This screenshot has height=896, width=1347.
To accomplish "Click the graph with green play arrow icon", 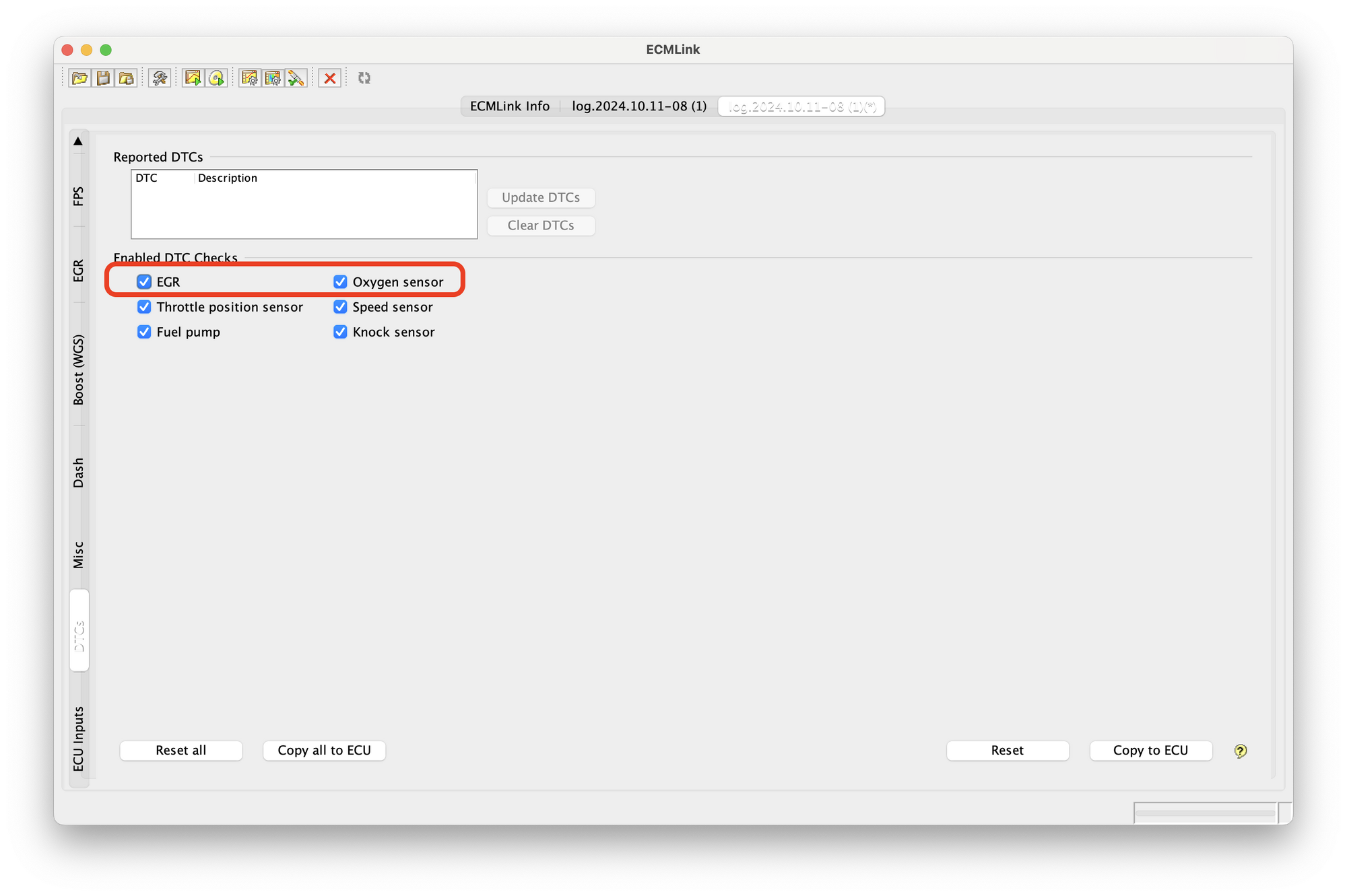I will point(193,78).
